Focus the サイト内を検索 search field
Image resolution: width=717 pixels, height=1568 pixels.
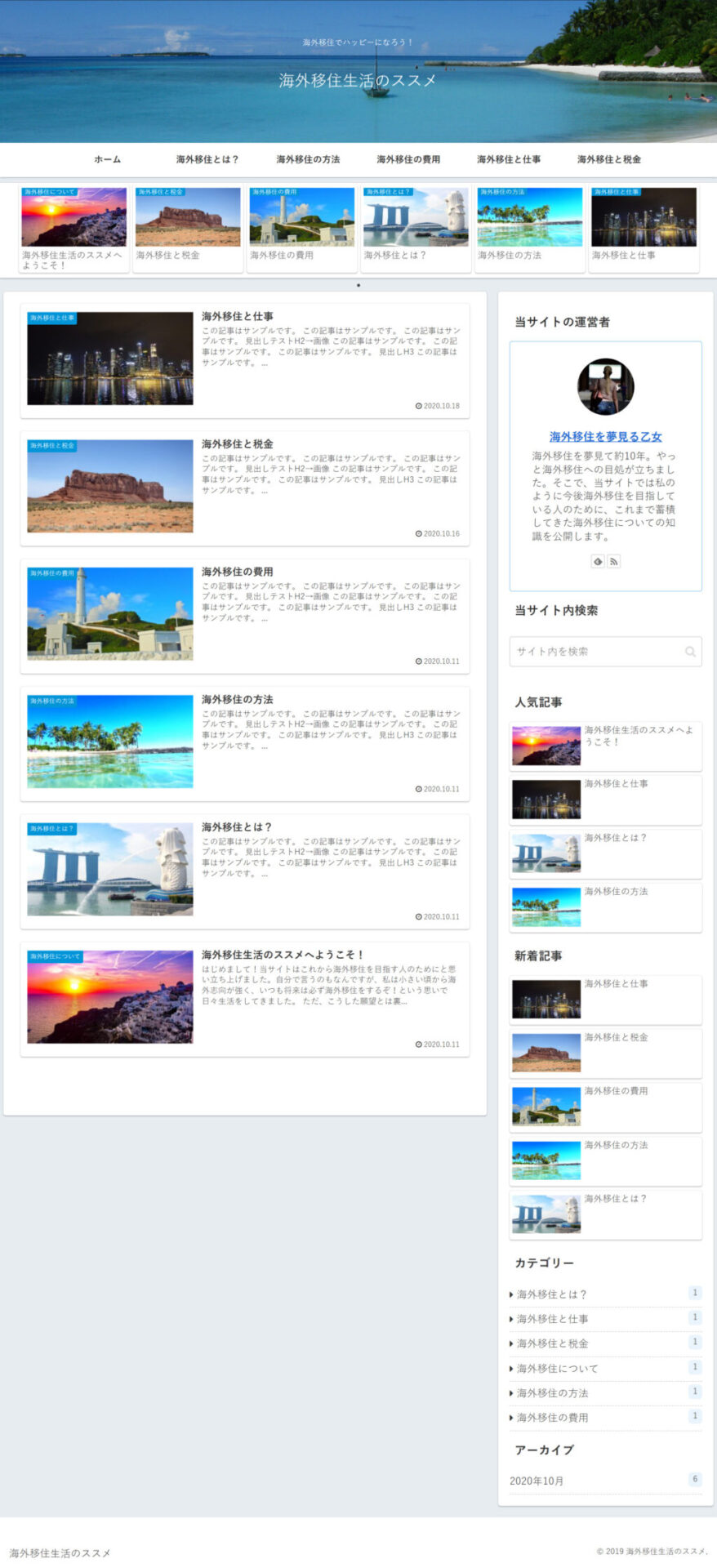point(596,652)
